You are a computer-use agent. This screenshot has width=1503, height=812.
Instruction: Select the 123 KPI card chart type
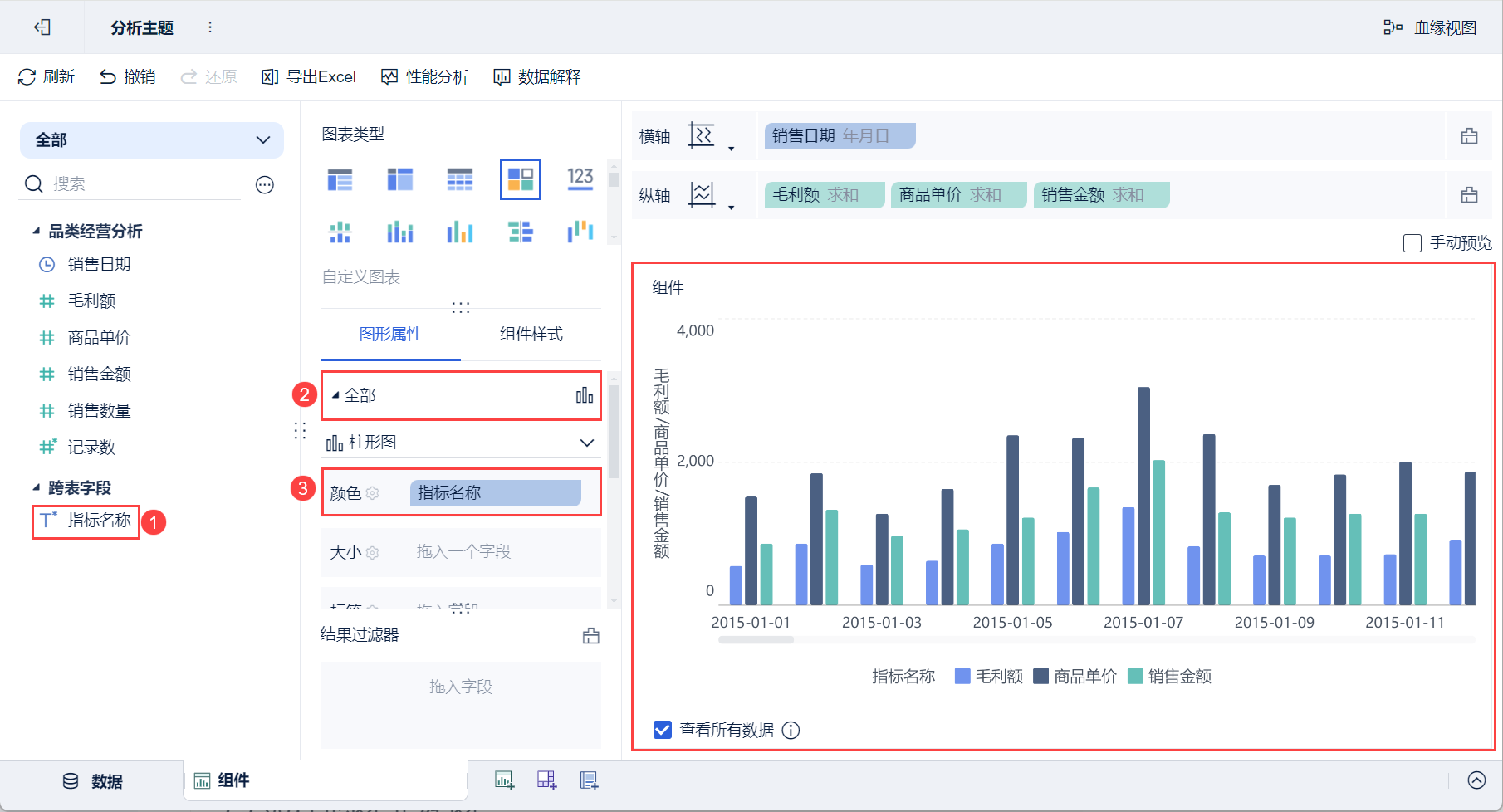[x=580, y=179]
